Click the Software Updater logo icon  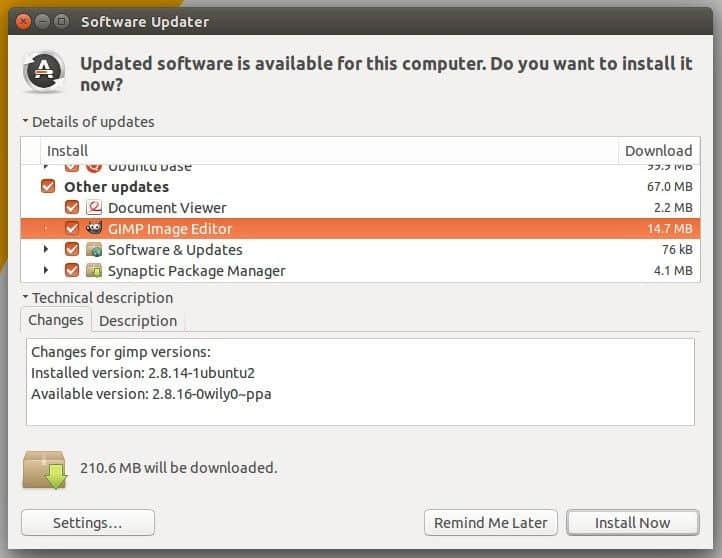(44, 70)
